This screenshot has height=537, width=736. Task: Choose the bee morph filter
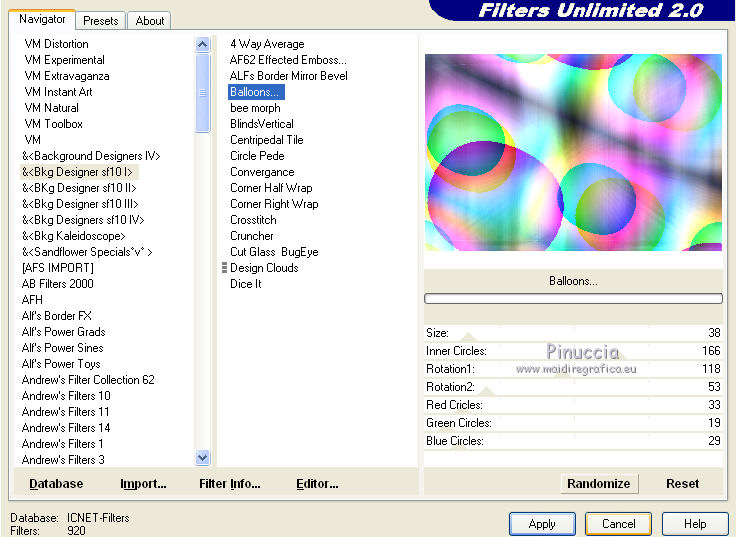coord(255,108)
